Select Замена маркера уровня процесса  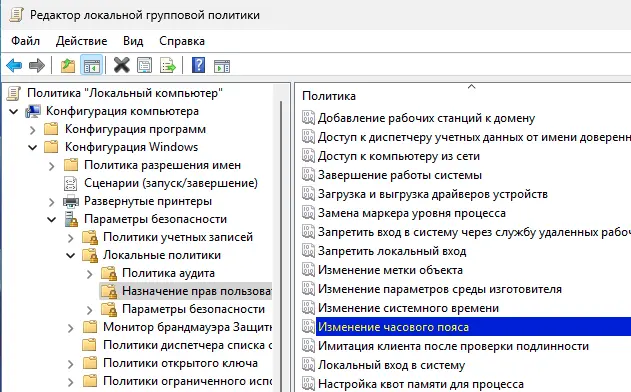pyautogui.click(x=411, y=213)
